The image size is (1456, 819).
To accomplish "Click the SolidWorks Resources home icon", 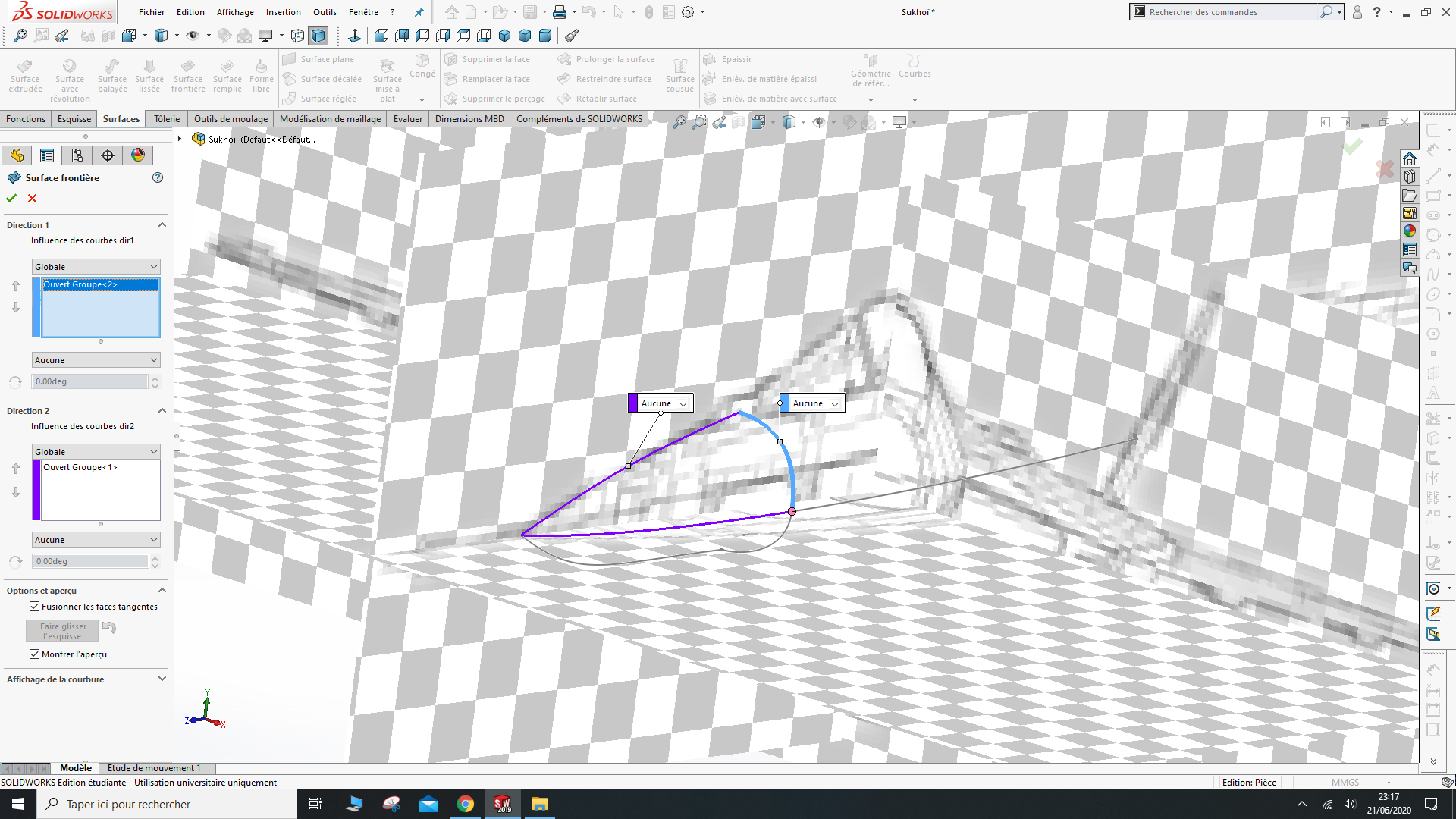I will coord(1409,158).
